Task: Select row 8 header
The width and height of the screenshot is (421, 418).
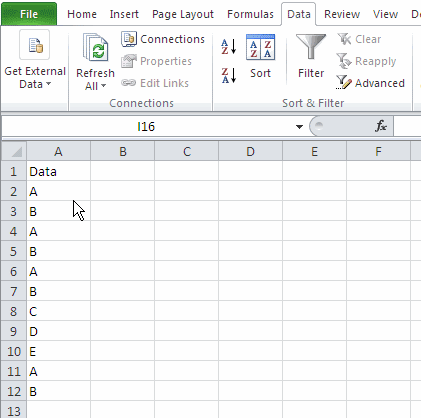Action: point(14,311)
